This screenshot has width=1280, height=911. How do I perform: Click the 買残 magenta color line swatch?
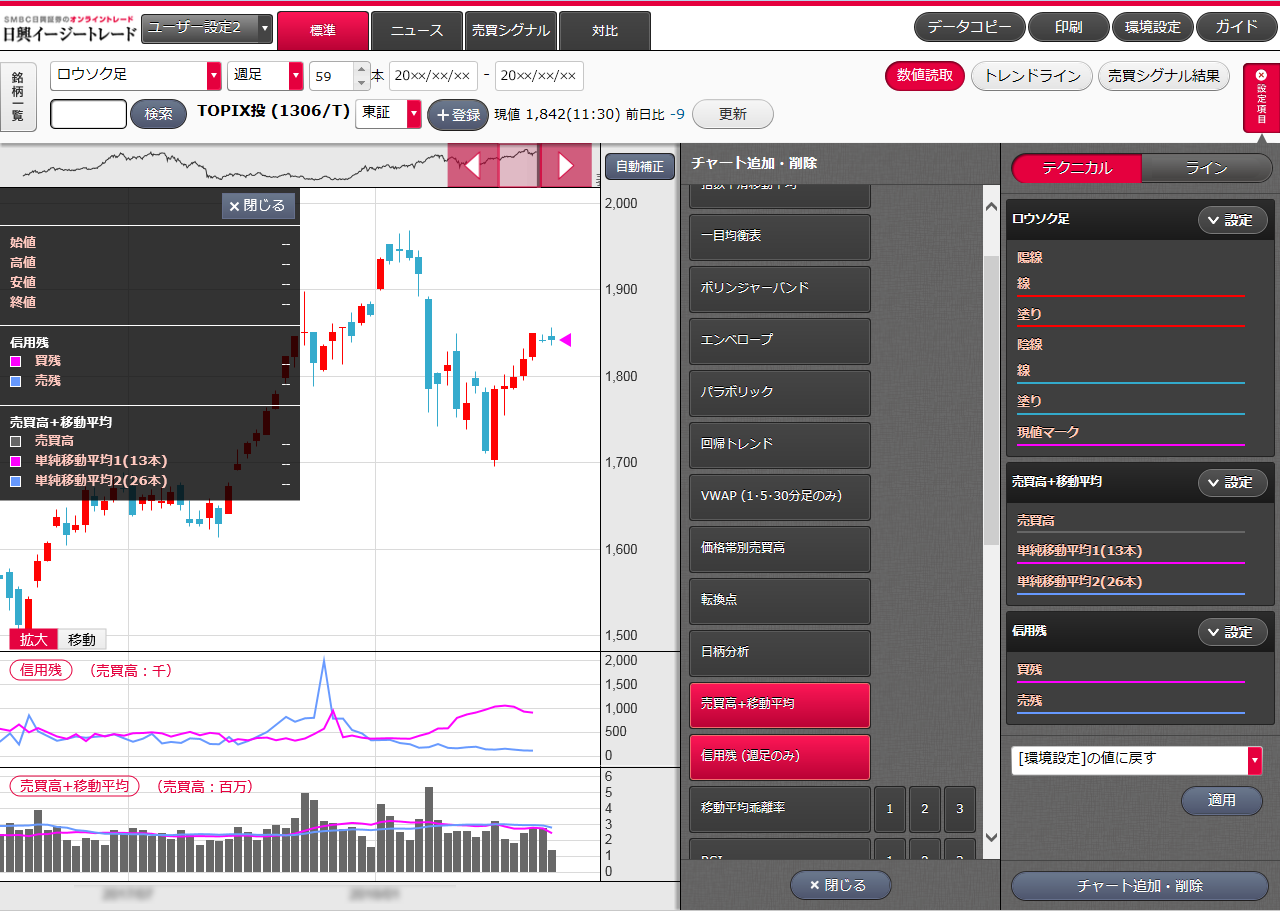1130,682
